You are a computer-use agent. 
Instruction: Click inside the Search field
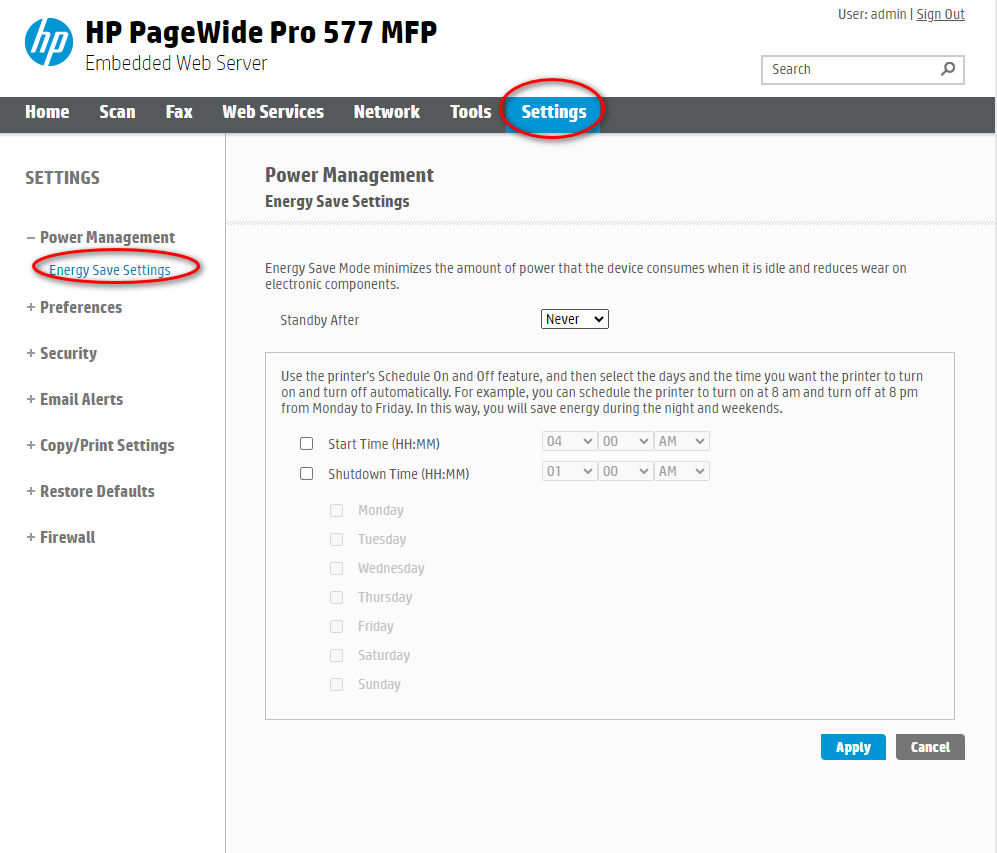(x=850, y=69)
